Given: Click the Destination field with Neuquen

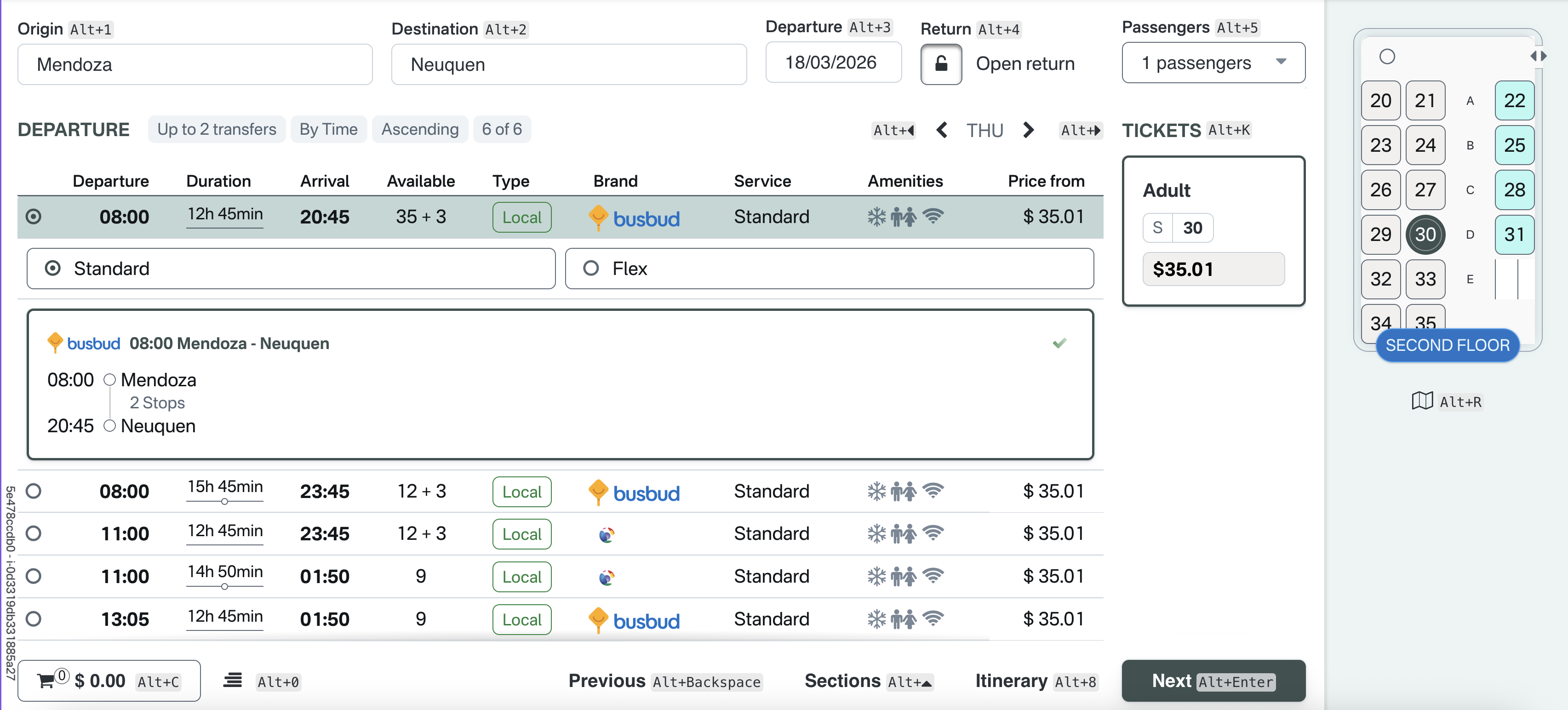Looking at the screenshot, I should (x=568, y=64).
